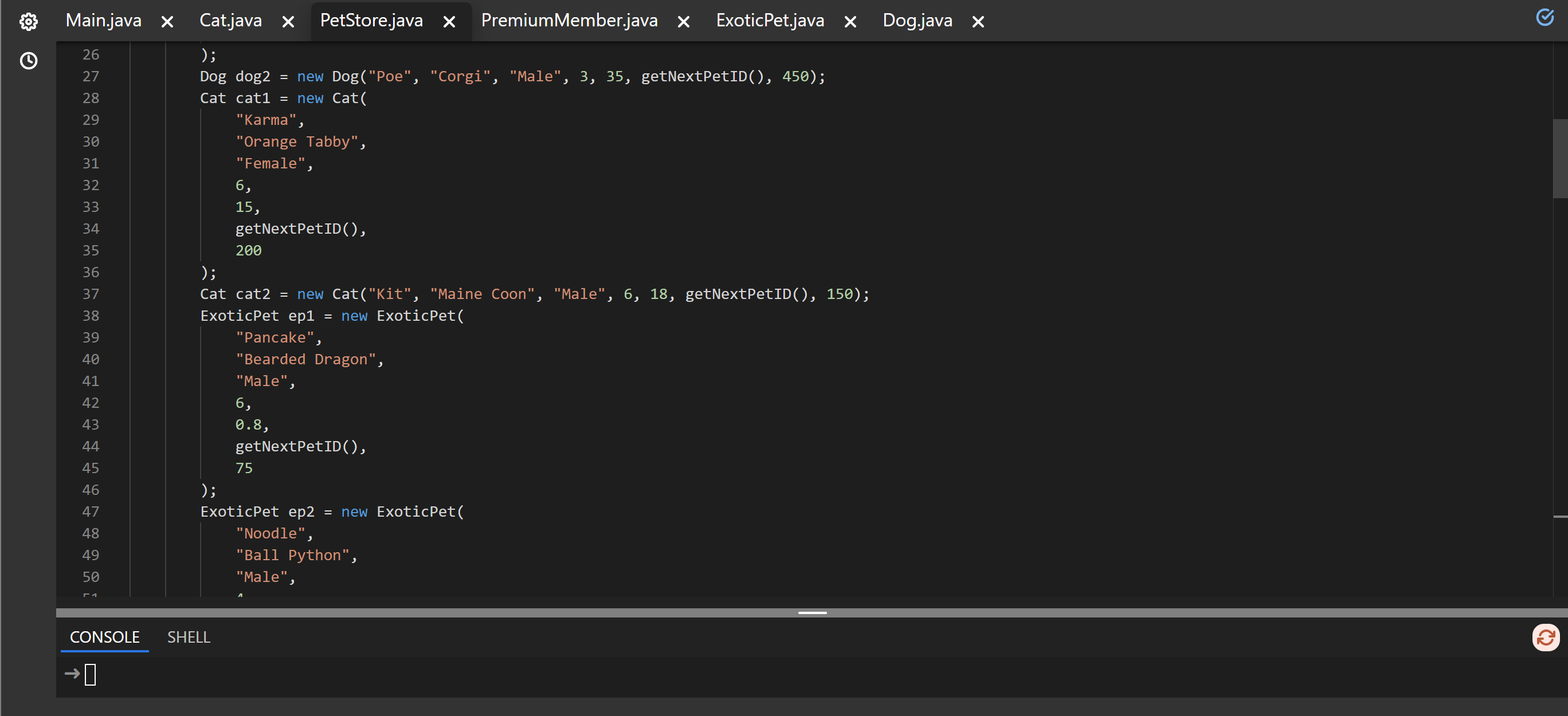Screen dimensions: 1568x716
Task: Switch to the SHELL tab
Action: 189,637
